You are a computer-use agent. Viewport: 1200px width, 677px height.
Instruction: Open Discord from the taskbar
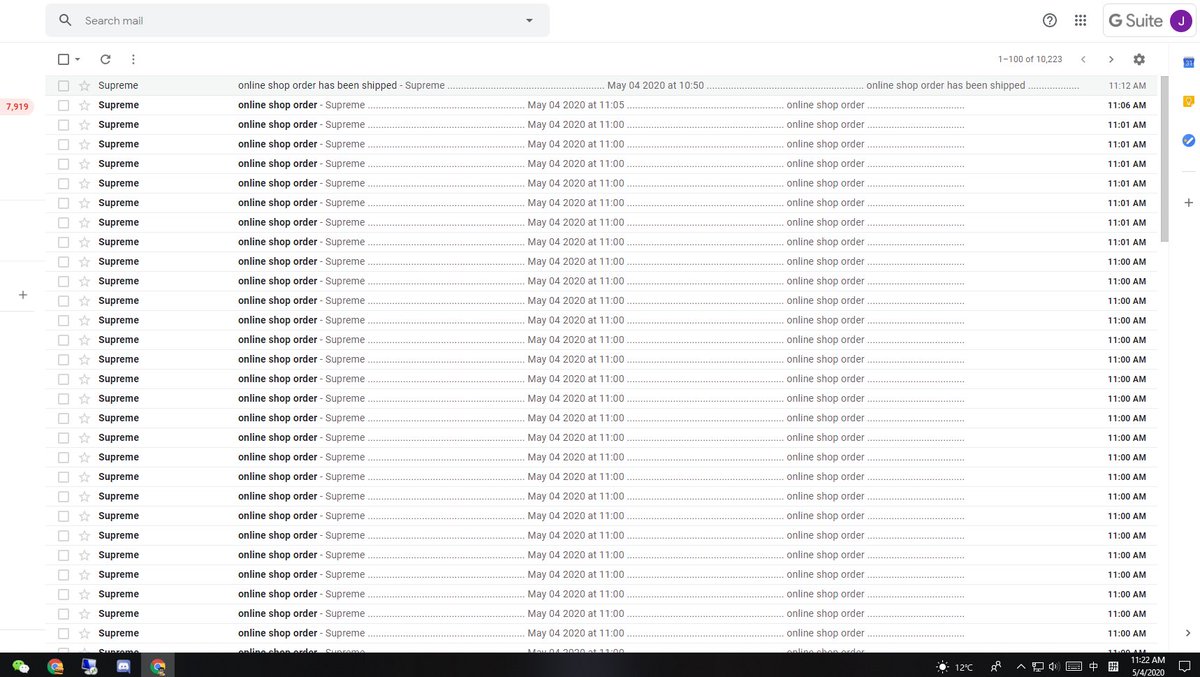tap(124, 666)
